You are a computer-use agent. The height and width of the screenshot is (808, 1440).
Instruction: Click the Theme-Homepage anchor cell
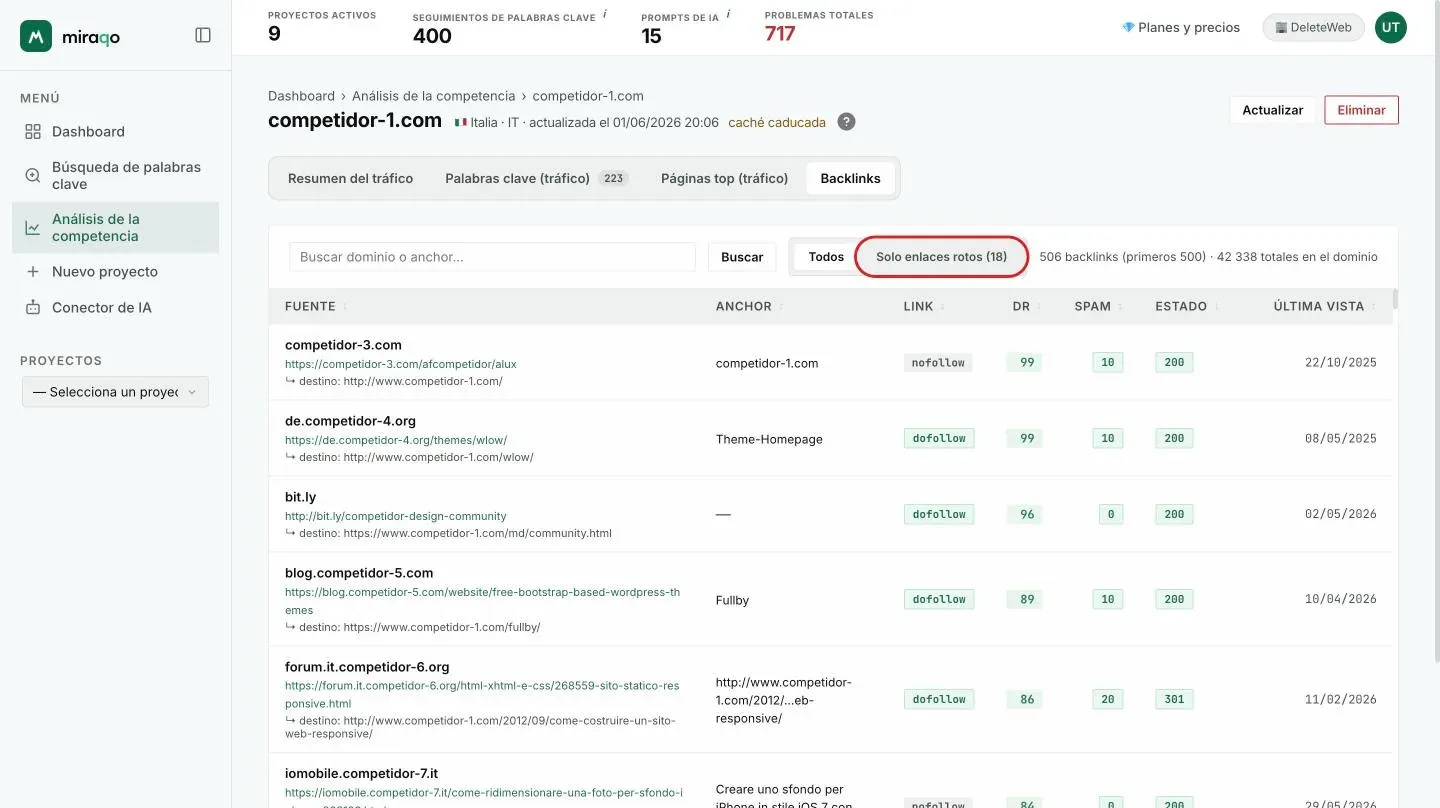click(769, 439)
